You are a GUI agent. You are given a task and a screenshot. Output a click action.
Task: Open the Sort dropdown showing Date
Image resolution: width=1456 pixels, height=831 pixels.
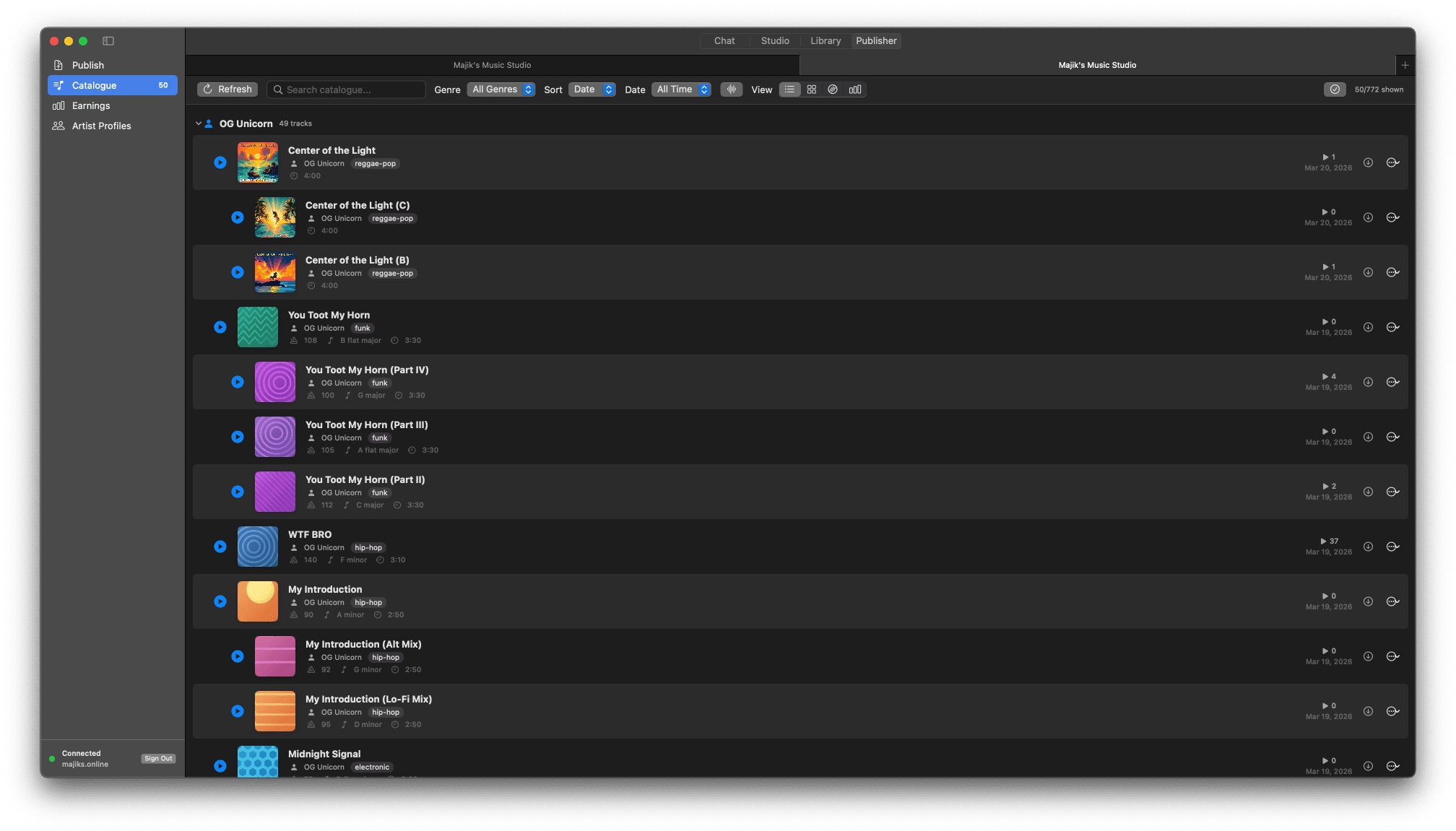click(x=592, y=90)
